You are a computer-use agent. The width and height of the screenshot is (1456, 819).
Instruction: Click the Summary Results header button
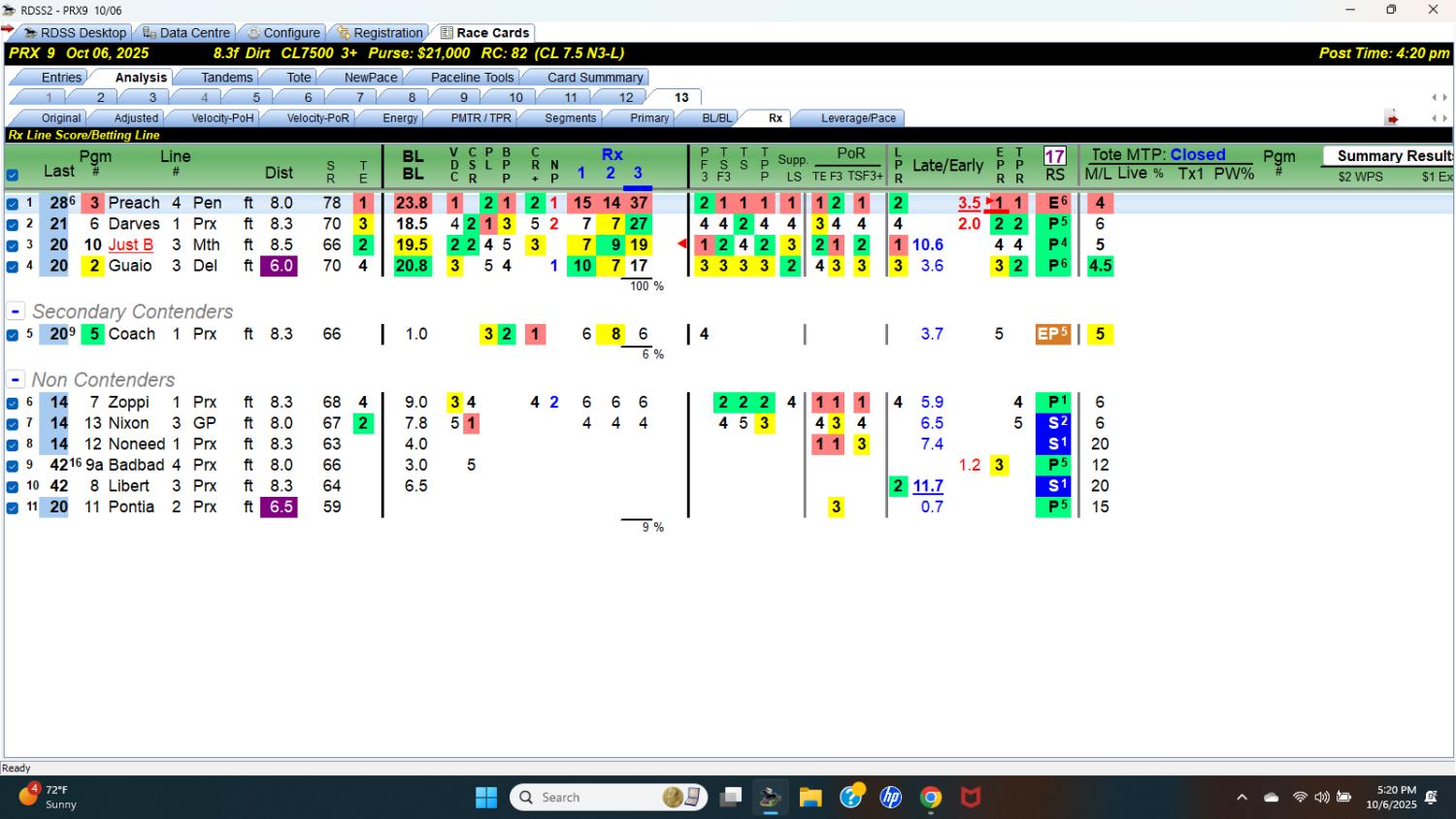[x=1389, y=156]
